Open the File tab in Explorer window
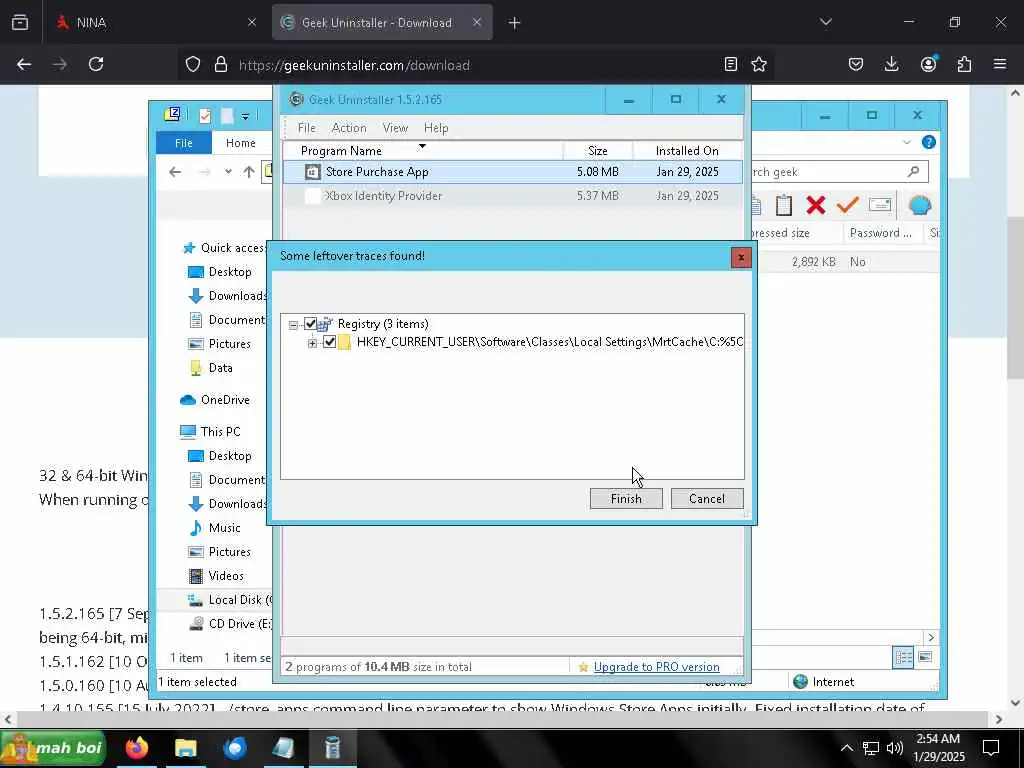Image resolution: width=1024 pixels, height=768 pixels. [x=184, y=143]
